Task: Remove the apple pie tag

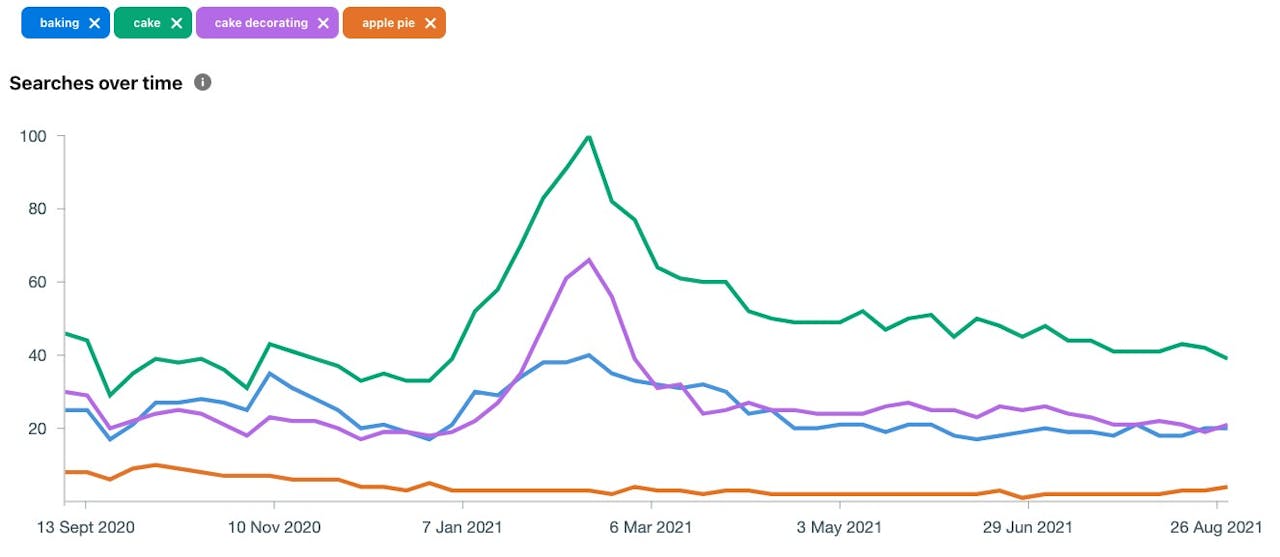Action: pos(430,23)
